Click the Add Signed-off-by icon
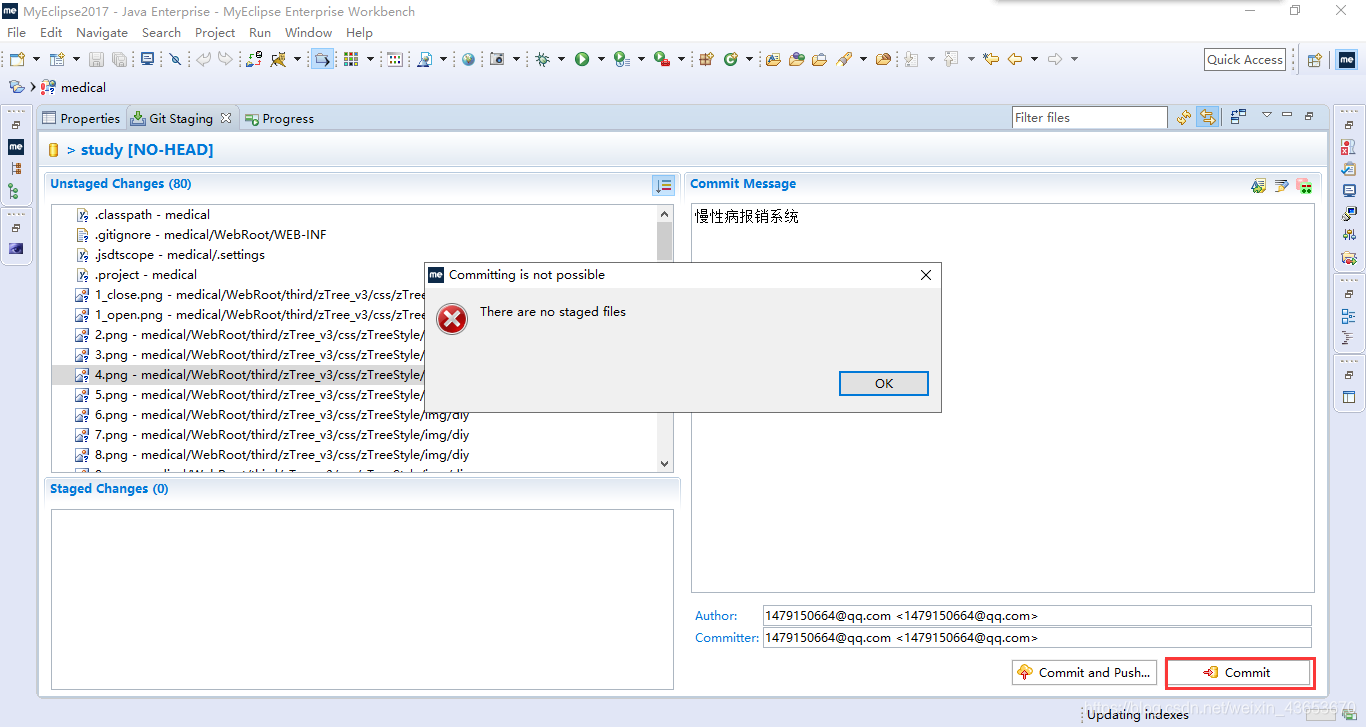Viewport: 1366px width, 727px height. (1281, 185)
